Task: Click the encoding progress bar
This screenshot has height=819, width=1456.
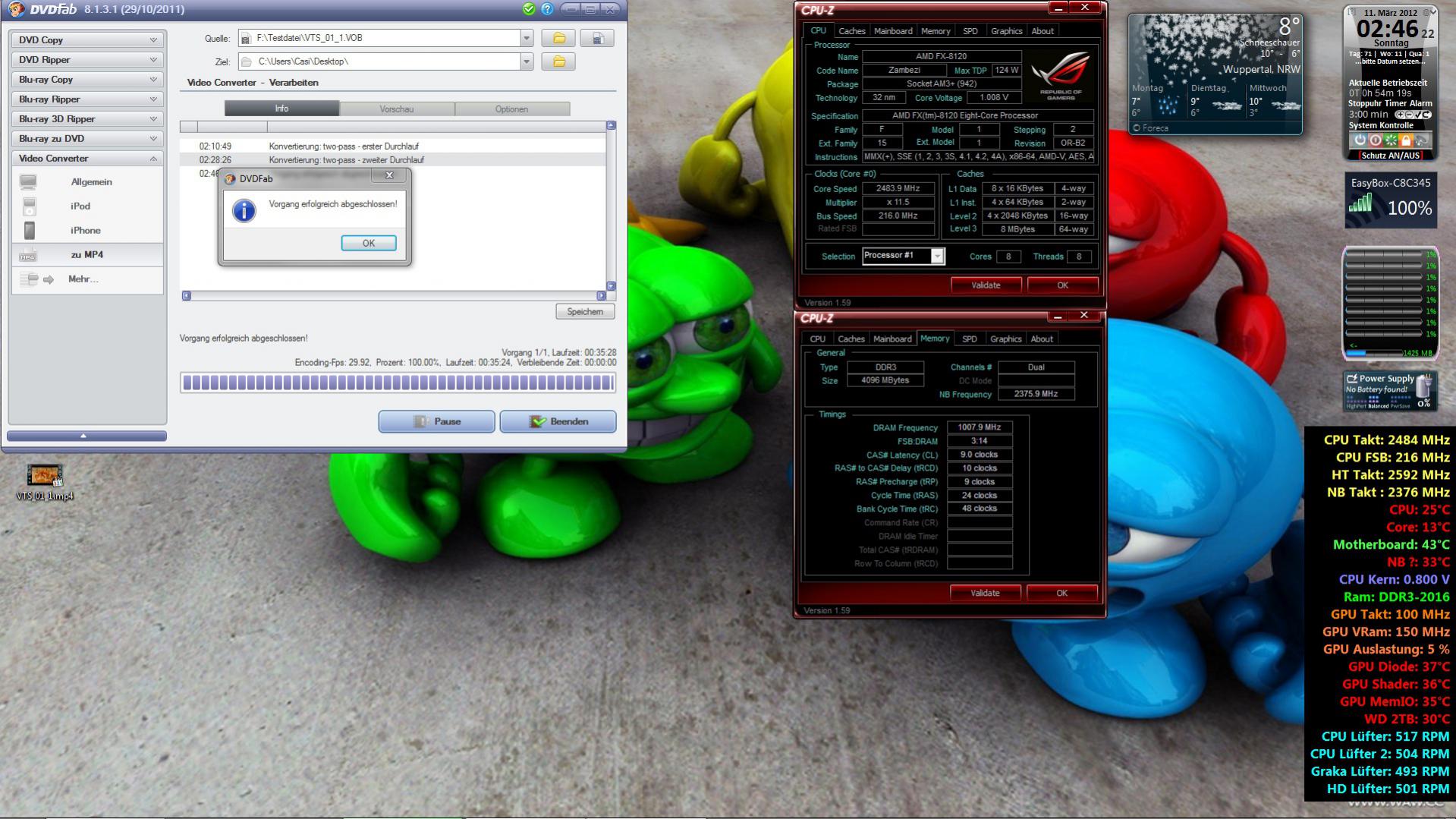Action: tap(398, 383)
